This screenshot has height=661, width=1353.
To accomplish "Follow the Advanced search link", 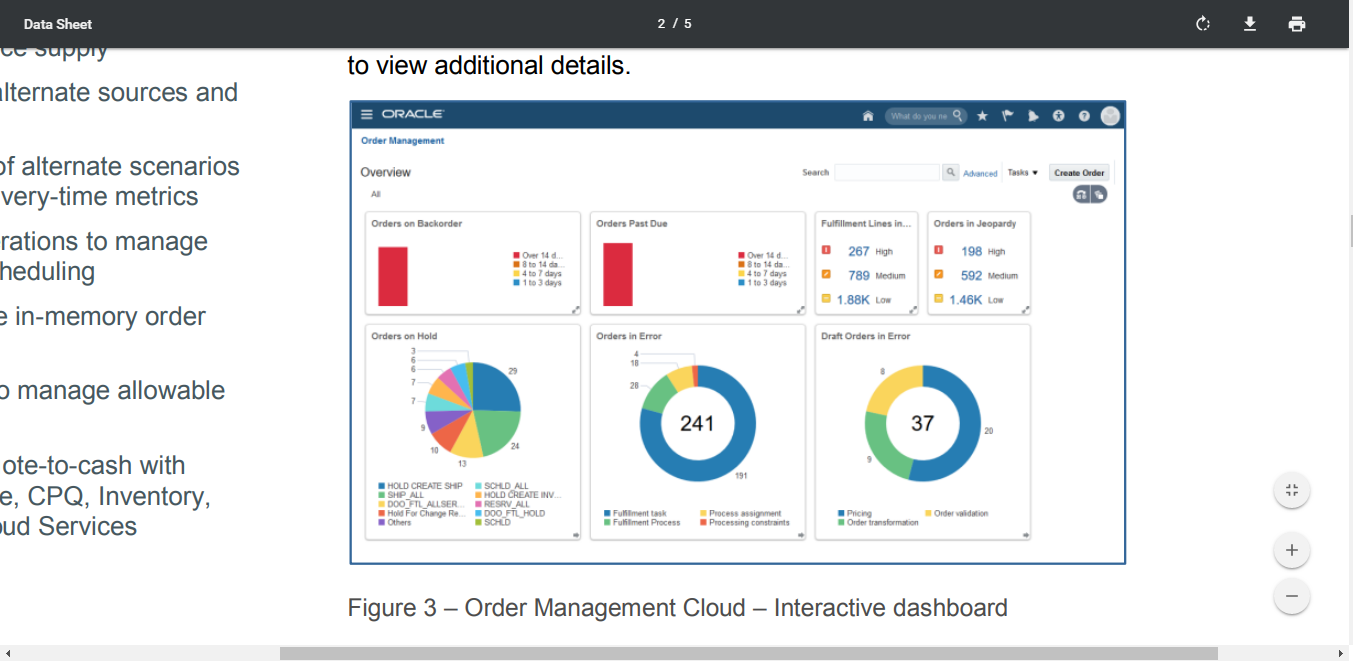I will pyautogui.click(x=980, y=174).
